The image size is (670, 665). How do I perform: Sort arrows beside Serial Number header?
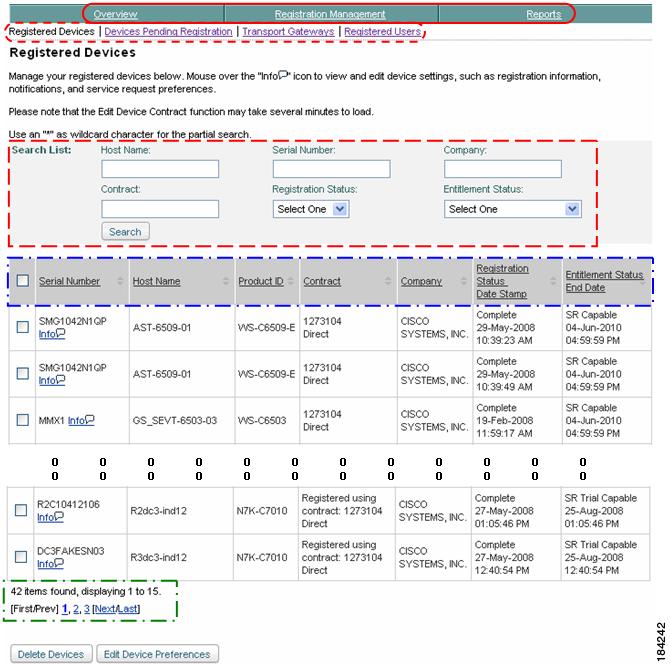tap(120, 281)
